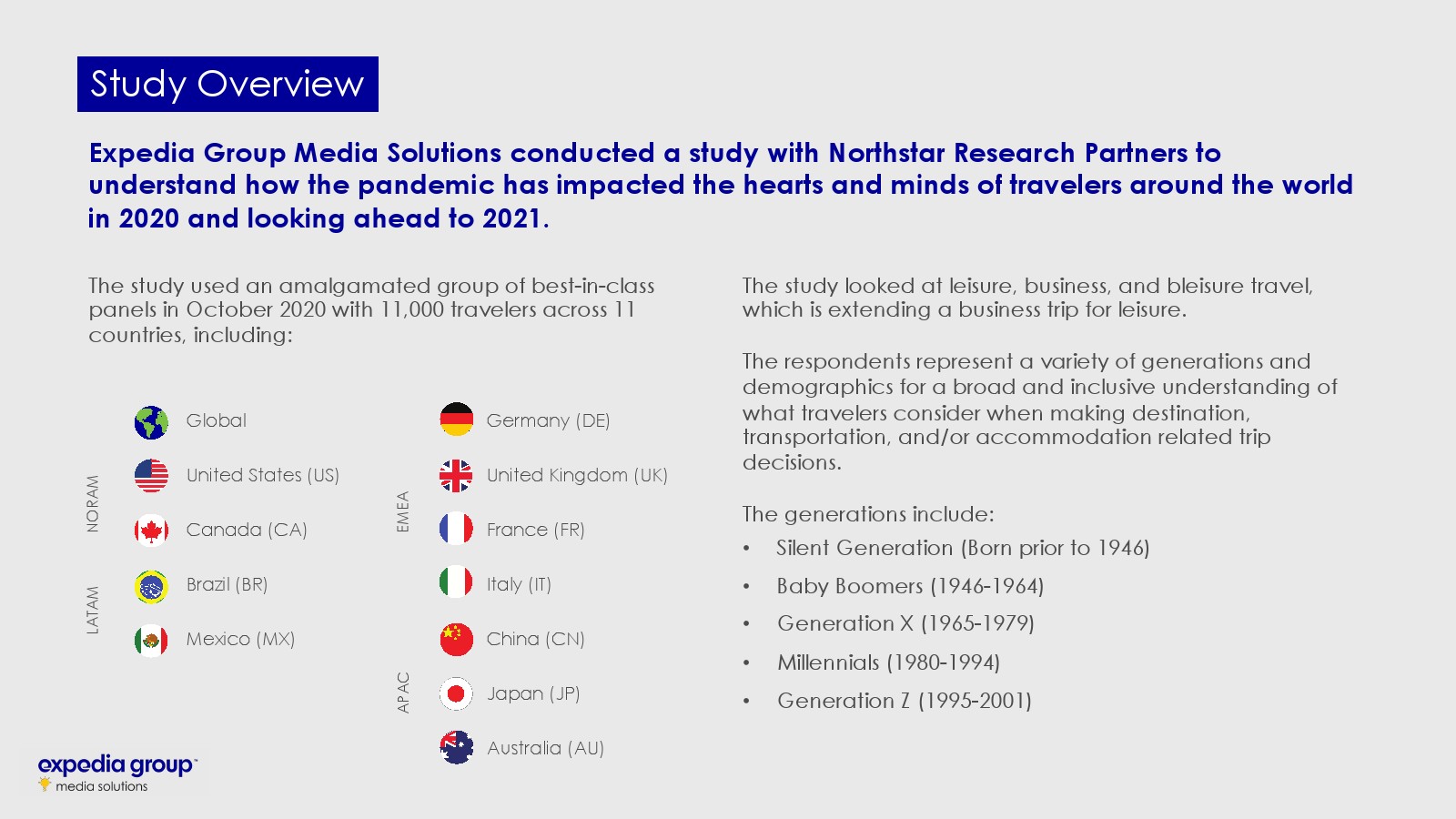Select the Mexico flag icon
The image size is (1456, 819).
tap(151, 641)
